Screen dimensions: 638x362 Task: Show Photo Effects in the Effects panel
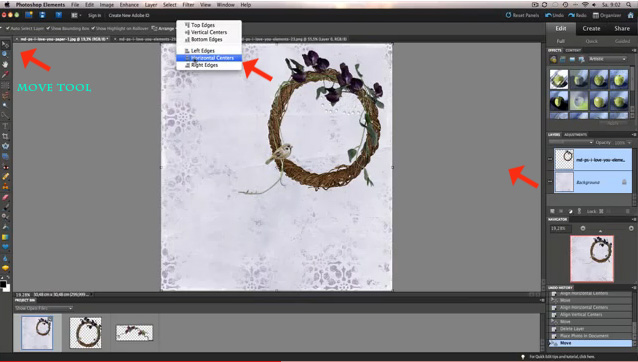click(x=572, y=59)
